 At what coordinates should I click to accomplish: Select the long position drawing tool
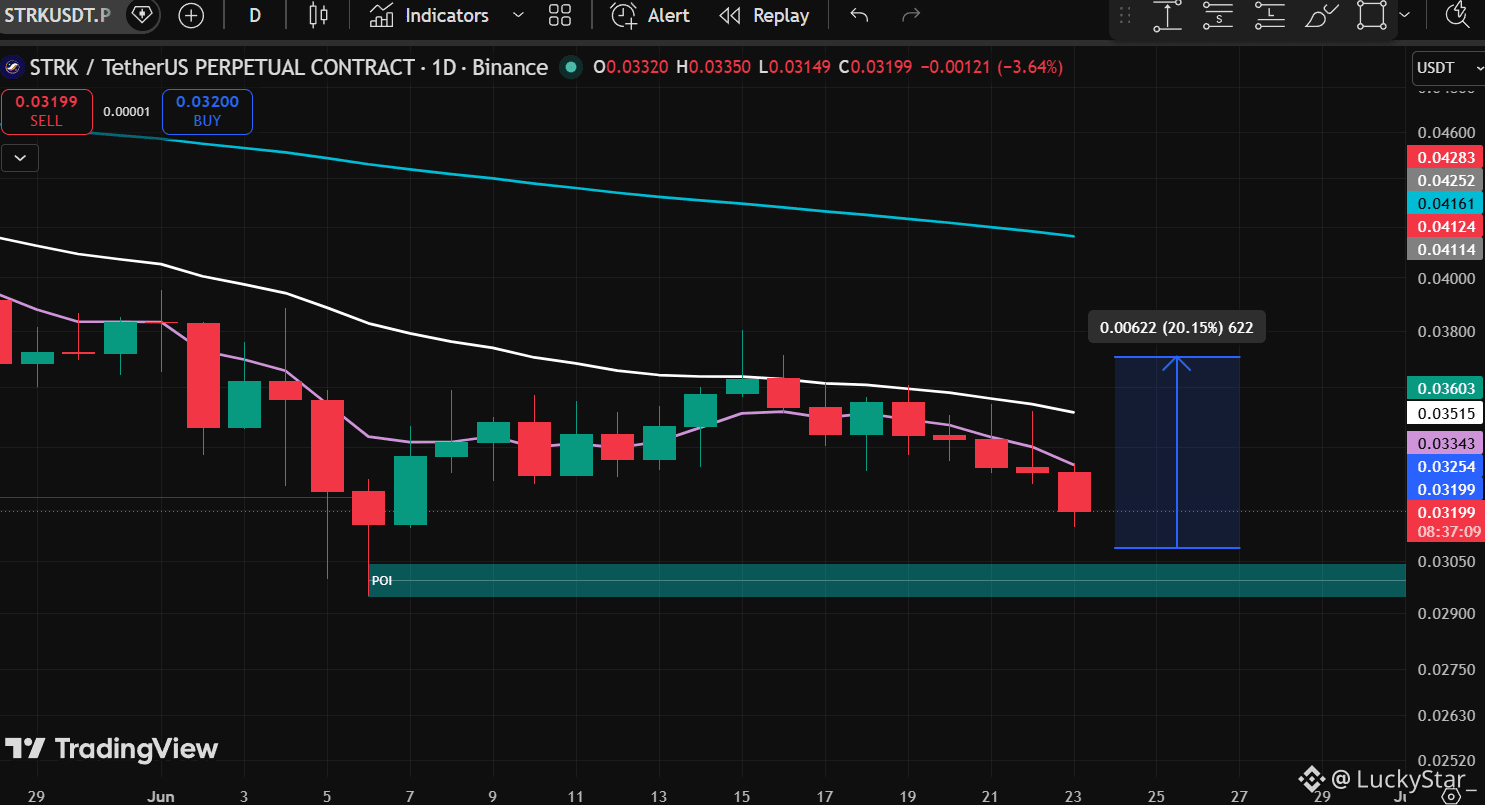[x=1270, y=15]
